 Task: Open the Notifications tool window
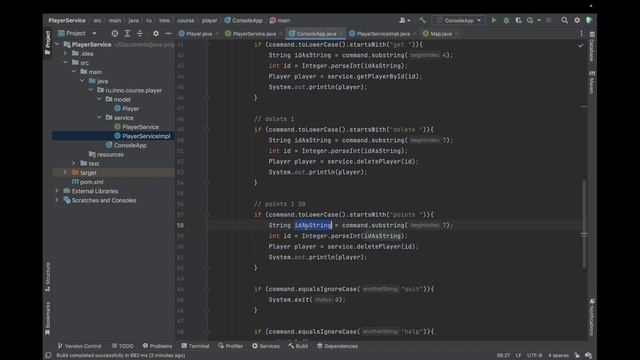click(x=592, y=317)
